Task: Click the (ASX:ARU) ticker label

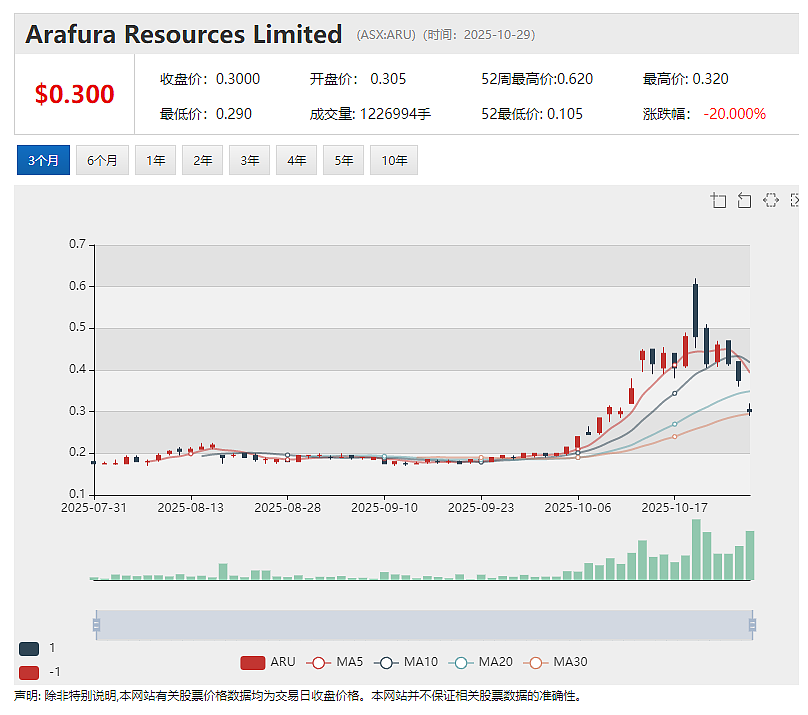Action: coord(386,35)
